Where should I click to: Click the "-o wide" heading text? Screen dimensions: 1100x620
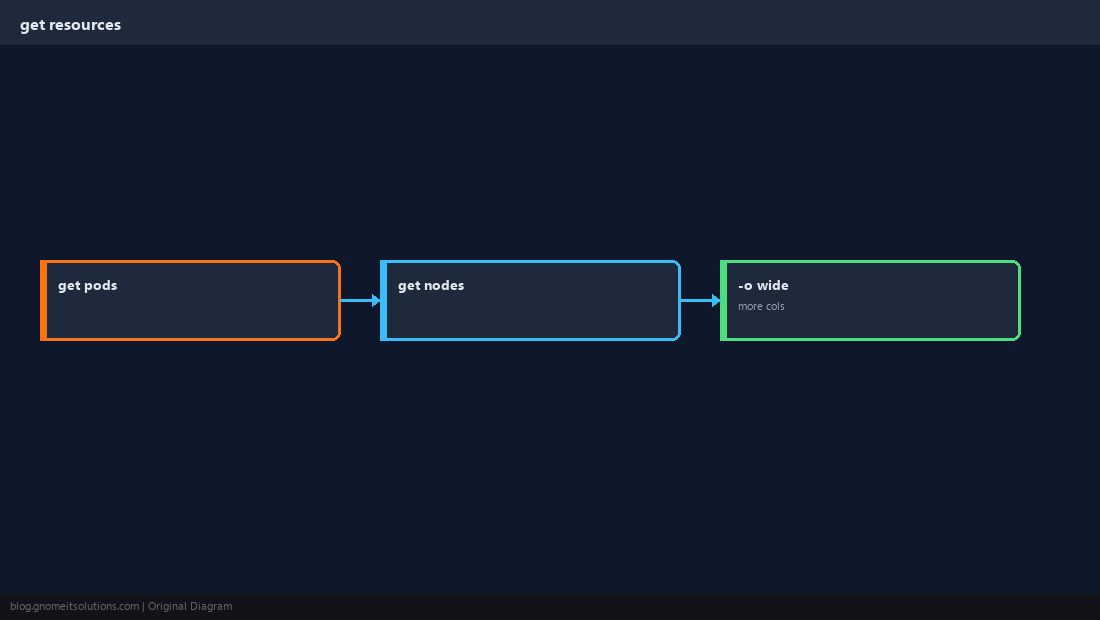coord(763,285)
